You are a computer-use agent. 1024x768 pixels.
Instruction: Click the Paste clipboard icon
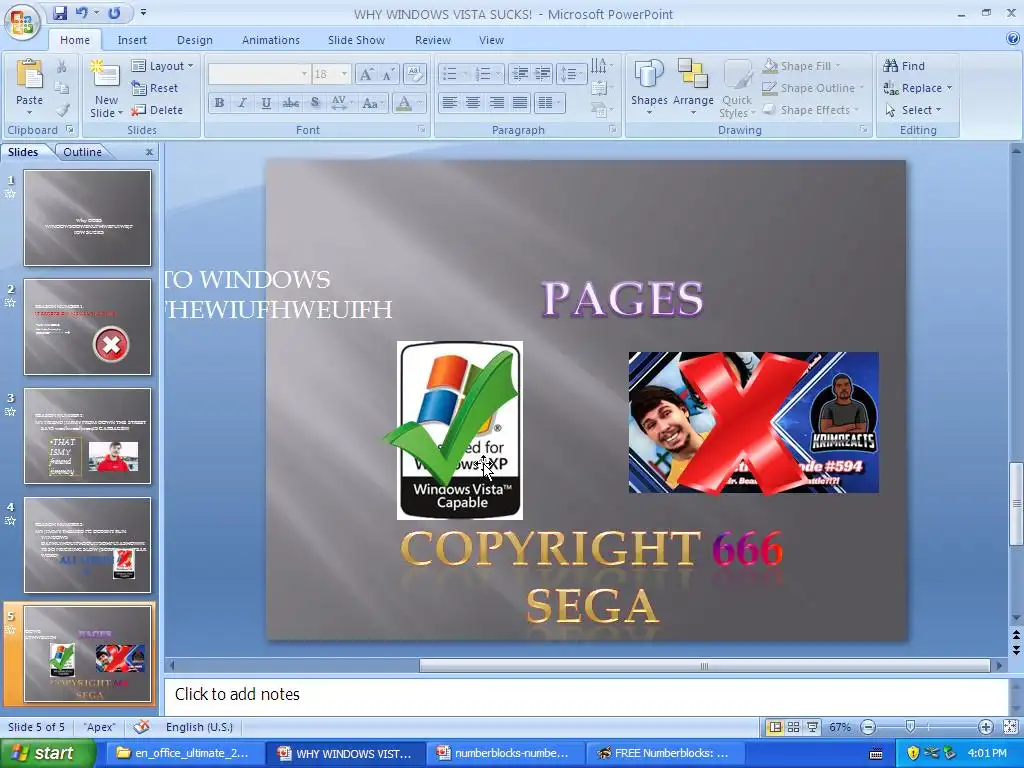point(29,75)
